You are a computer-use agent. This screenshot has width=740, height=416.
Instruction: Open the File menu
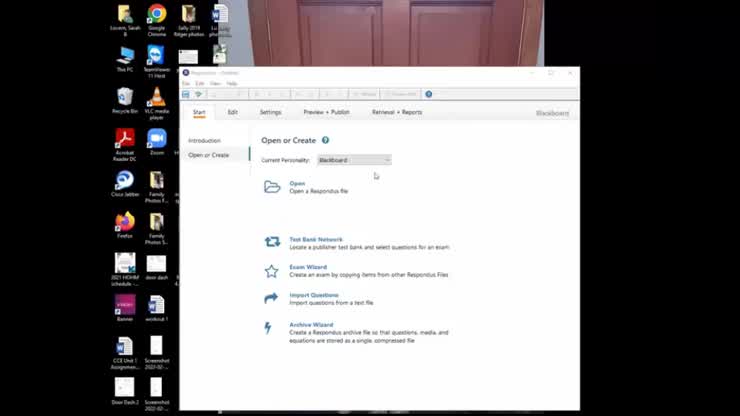[x=186, y=83]
